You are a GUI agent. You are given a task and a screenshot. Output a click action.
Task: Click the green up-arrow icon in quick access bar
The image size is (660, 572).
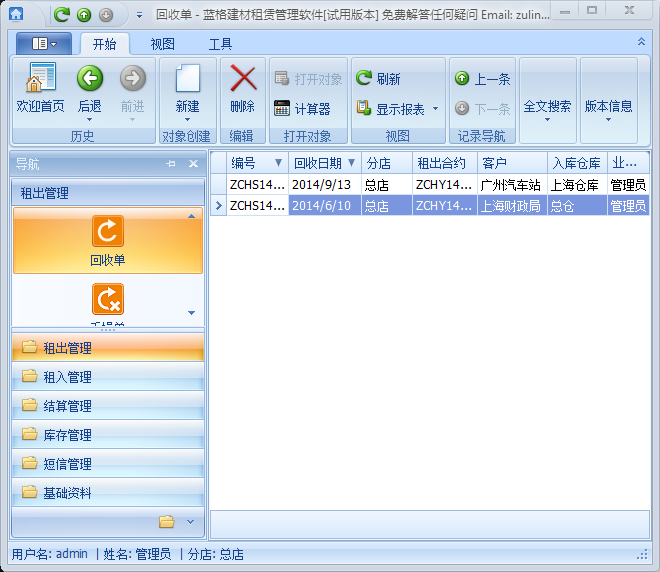pos(84,15)
